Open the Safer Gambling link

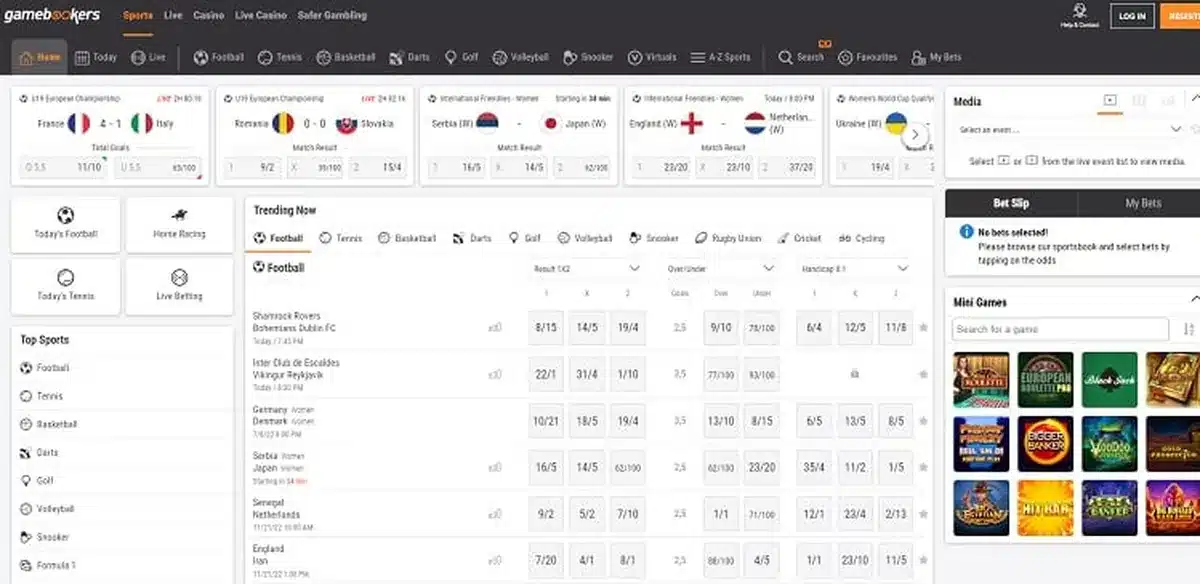coord(330,16)
